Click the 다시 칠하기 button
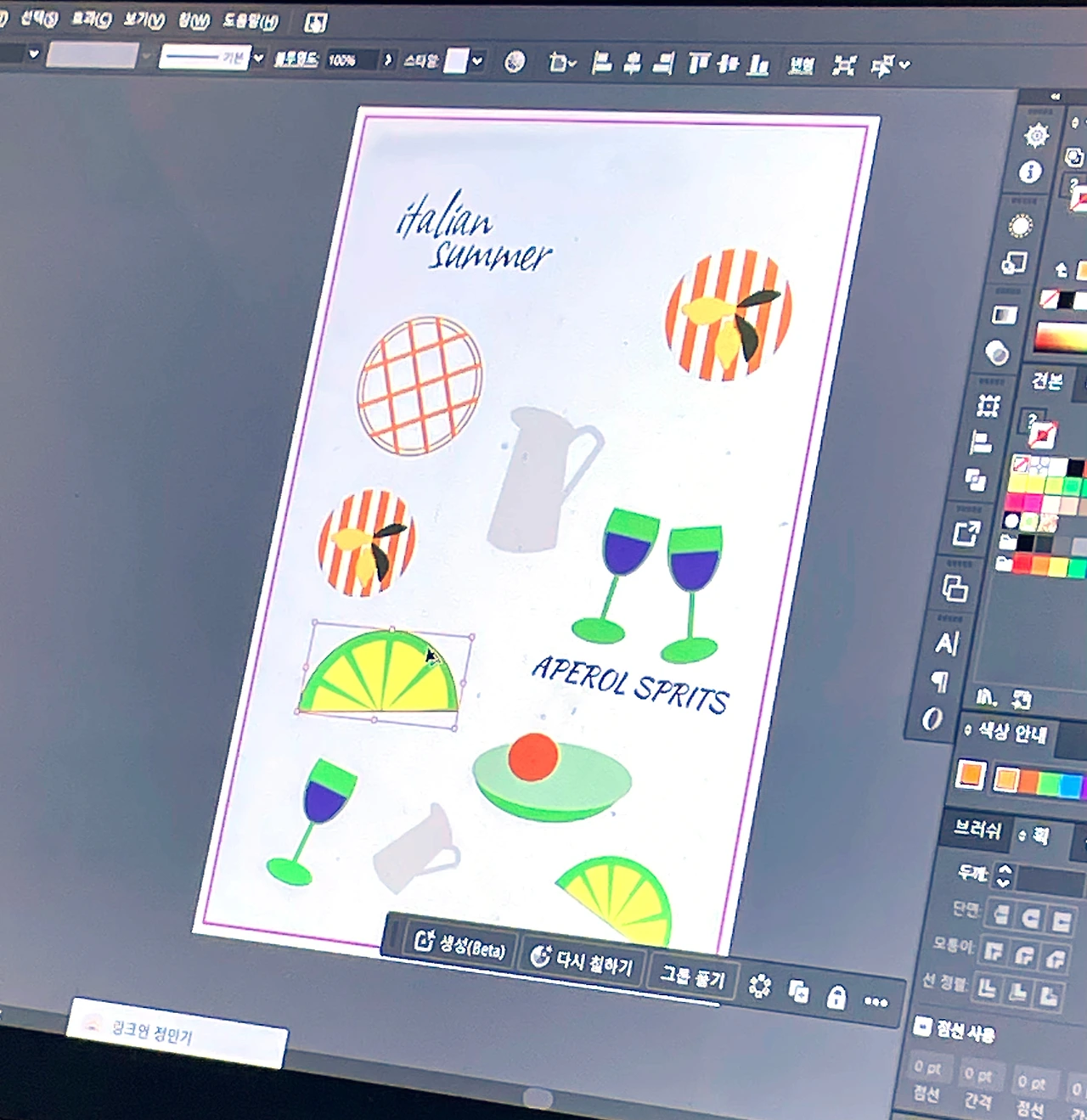Screen dimensions: 1087x1120 pyautogui.click(x=583, y=961)
